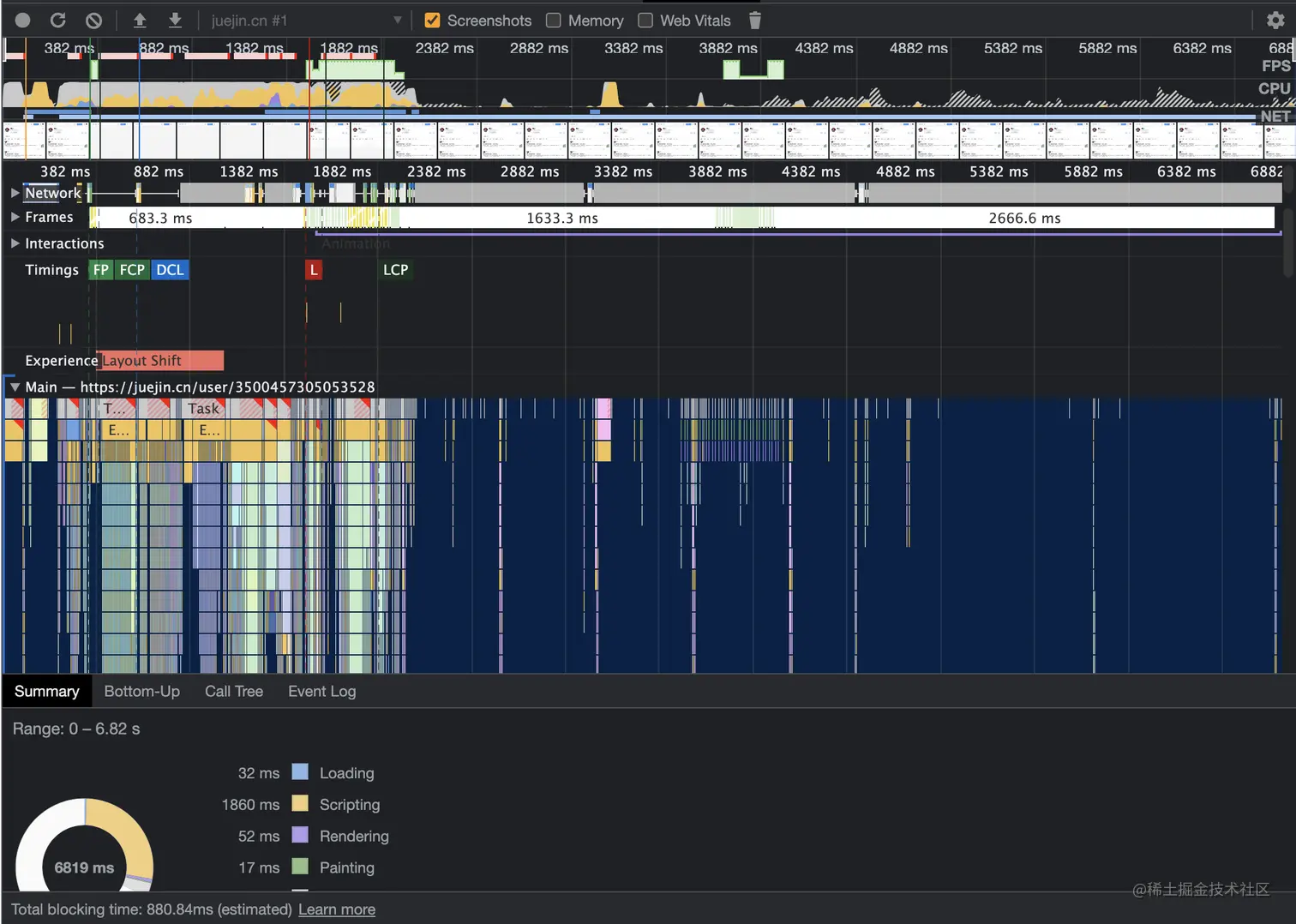Click the record button in the toolbar
This screenshot has height=924, width=1296.
[23, 21]
